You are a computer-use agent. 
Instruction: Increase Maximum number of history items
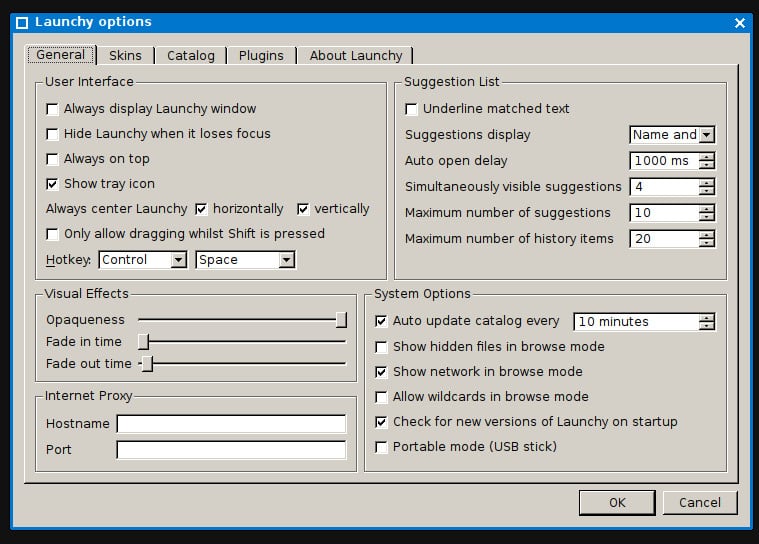point(707,235)
